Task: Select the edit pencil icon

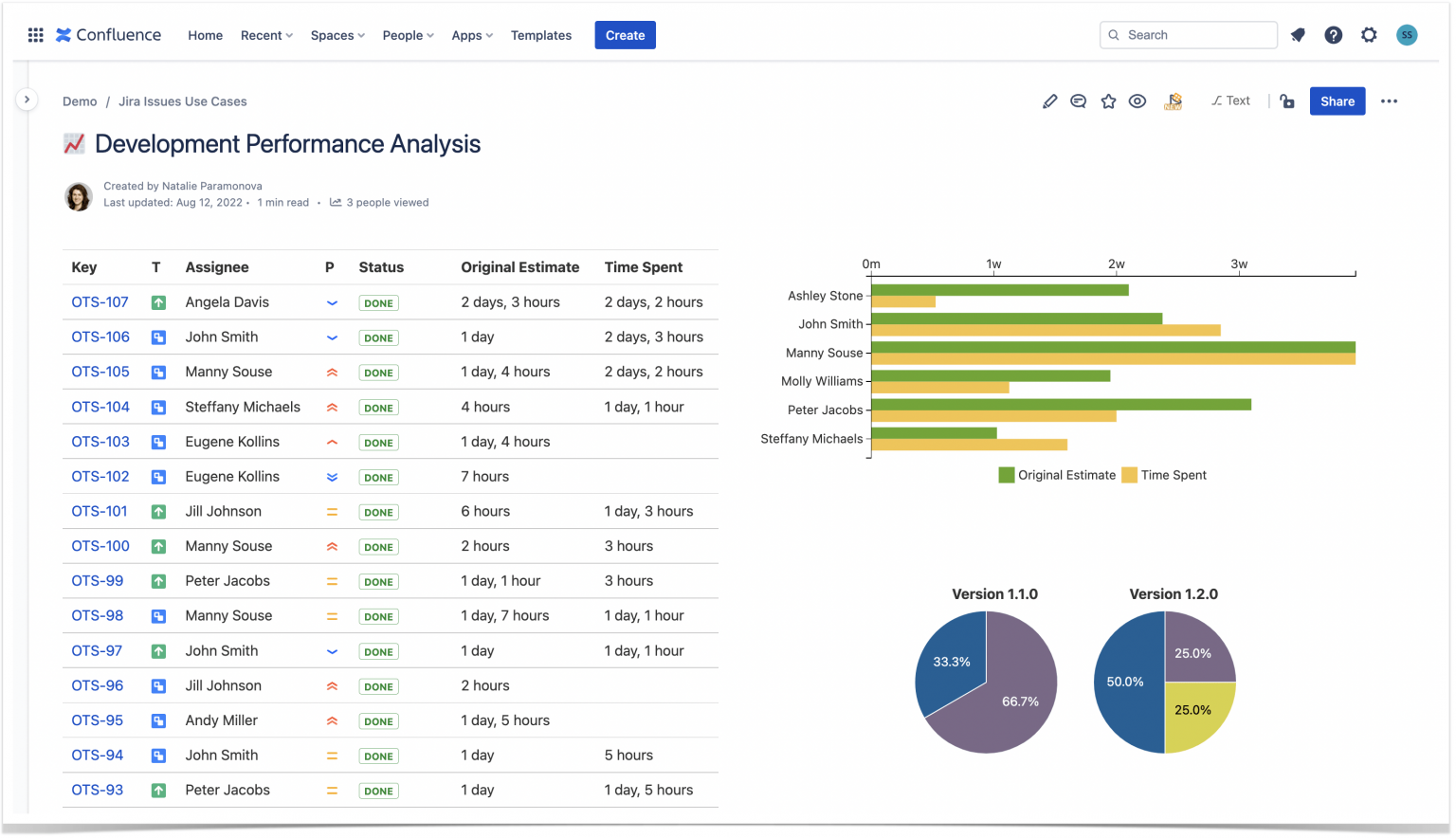Action: [x=1049, y=100]
